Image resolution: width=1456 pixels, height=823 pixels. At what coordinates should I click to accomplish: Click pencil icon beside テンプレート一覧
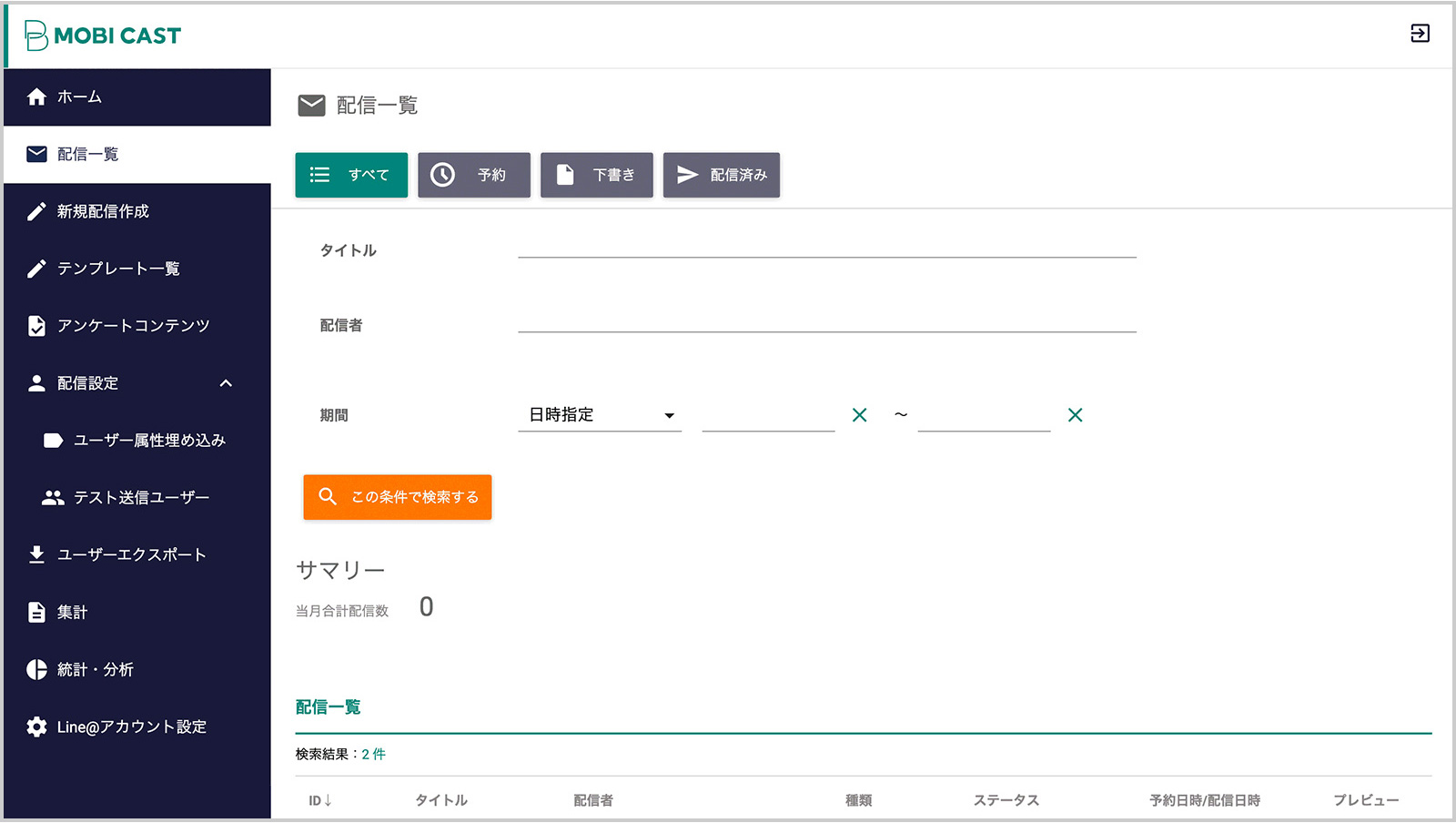tap(36, 269)
